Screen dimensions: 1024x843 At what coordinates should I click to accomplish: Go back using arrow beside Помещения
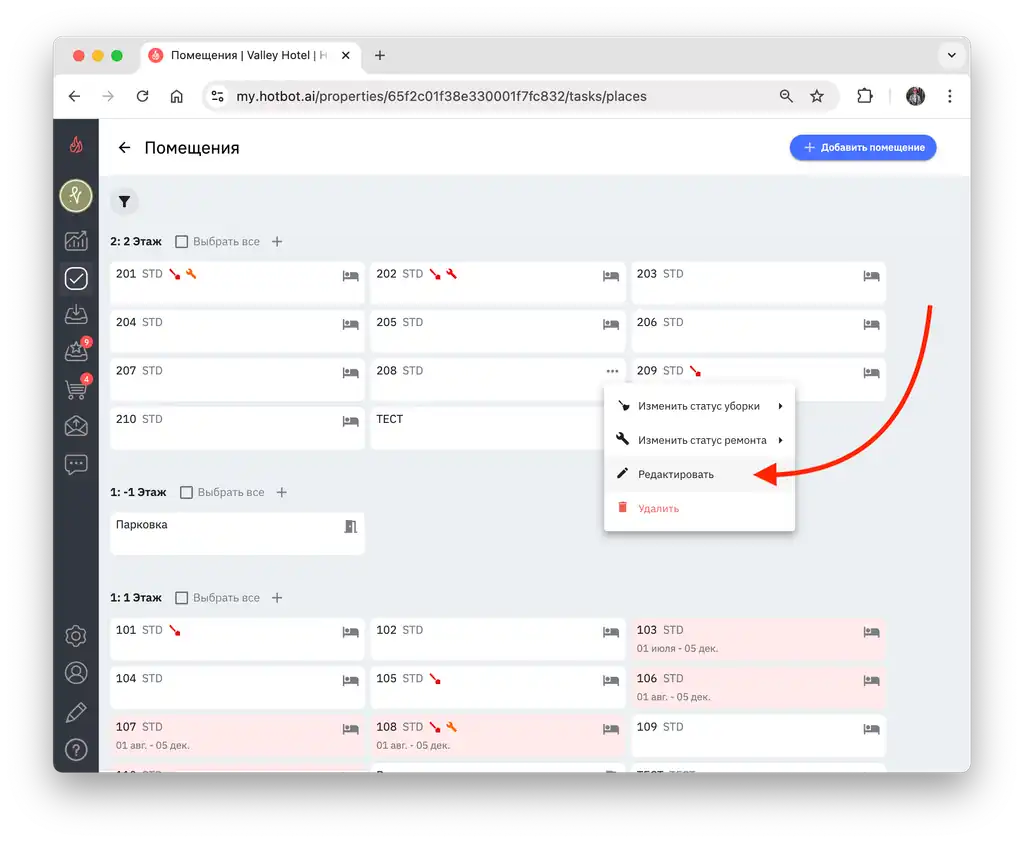[124, 148]
